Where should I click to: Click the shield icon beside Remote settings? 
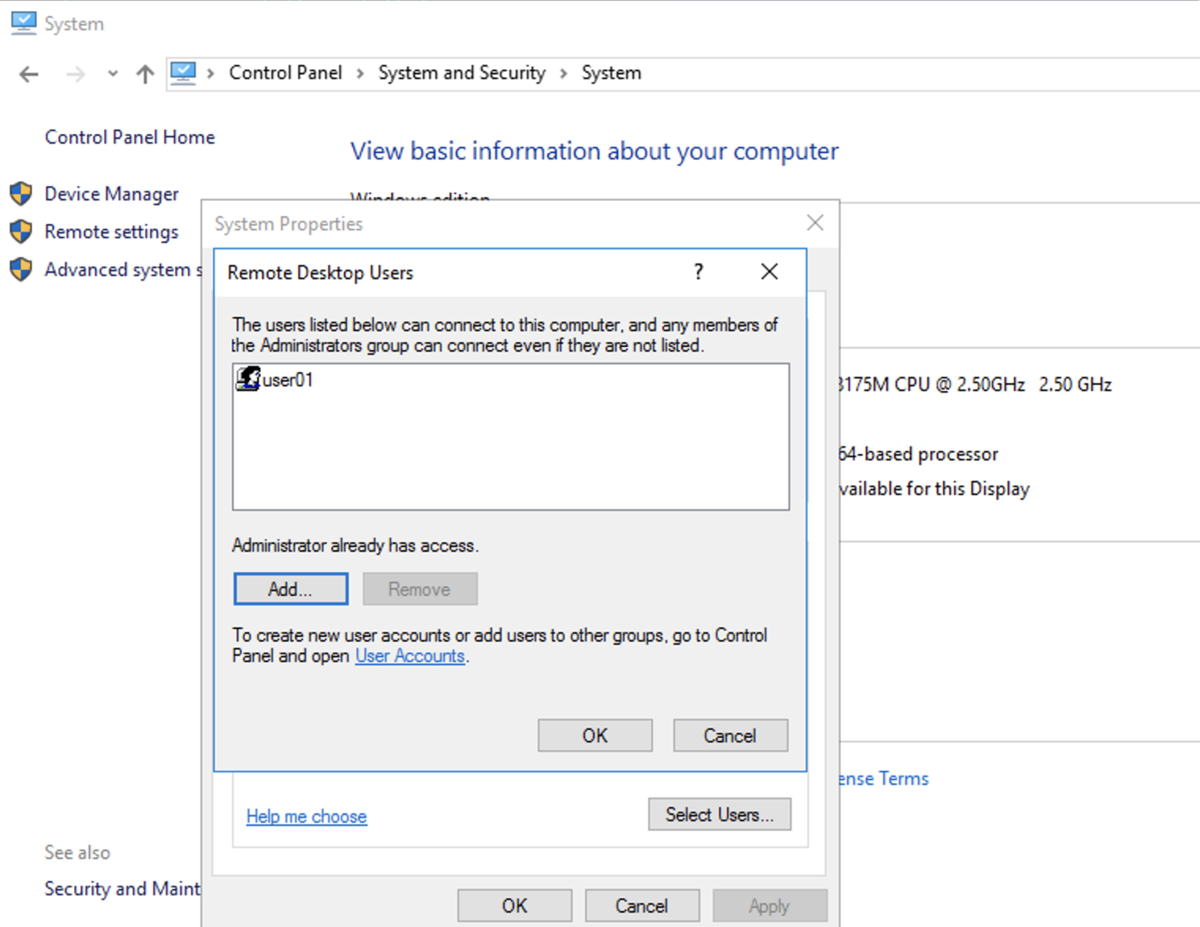point(21,232)
